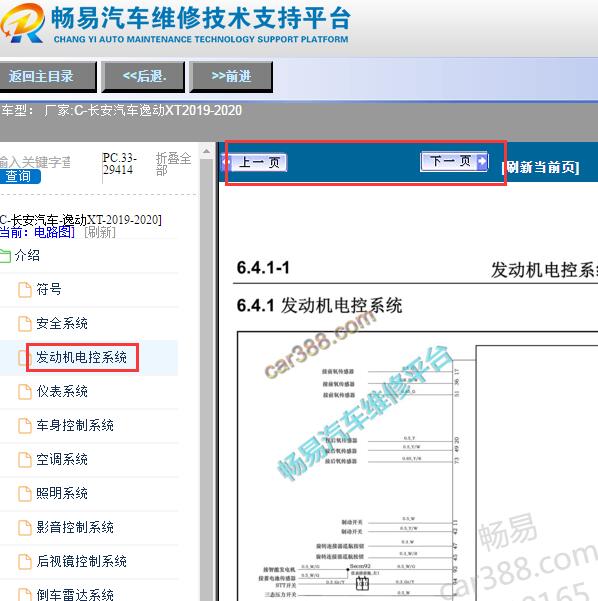This screenshot has height=601, width=598.
Task: Click the sidebar scrollbar up arrow
Action: (x=206, y=151)
